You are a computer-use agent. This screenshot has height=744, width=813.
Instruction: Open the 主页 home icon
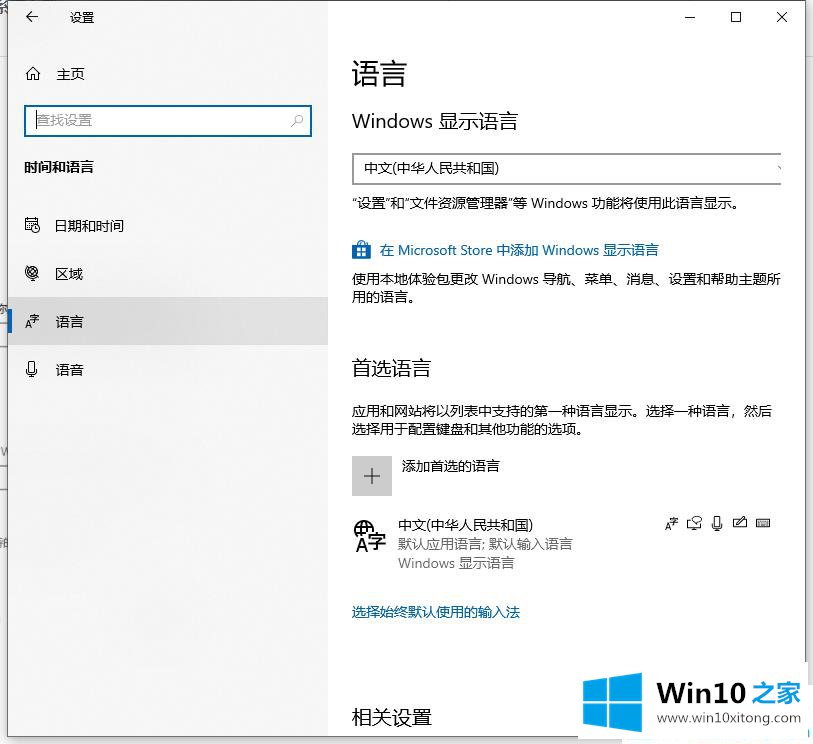point(33,74)
